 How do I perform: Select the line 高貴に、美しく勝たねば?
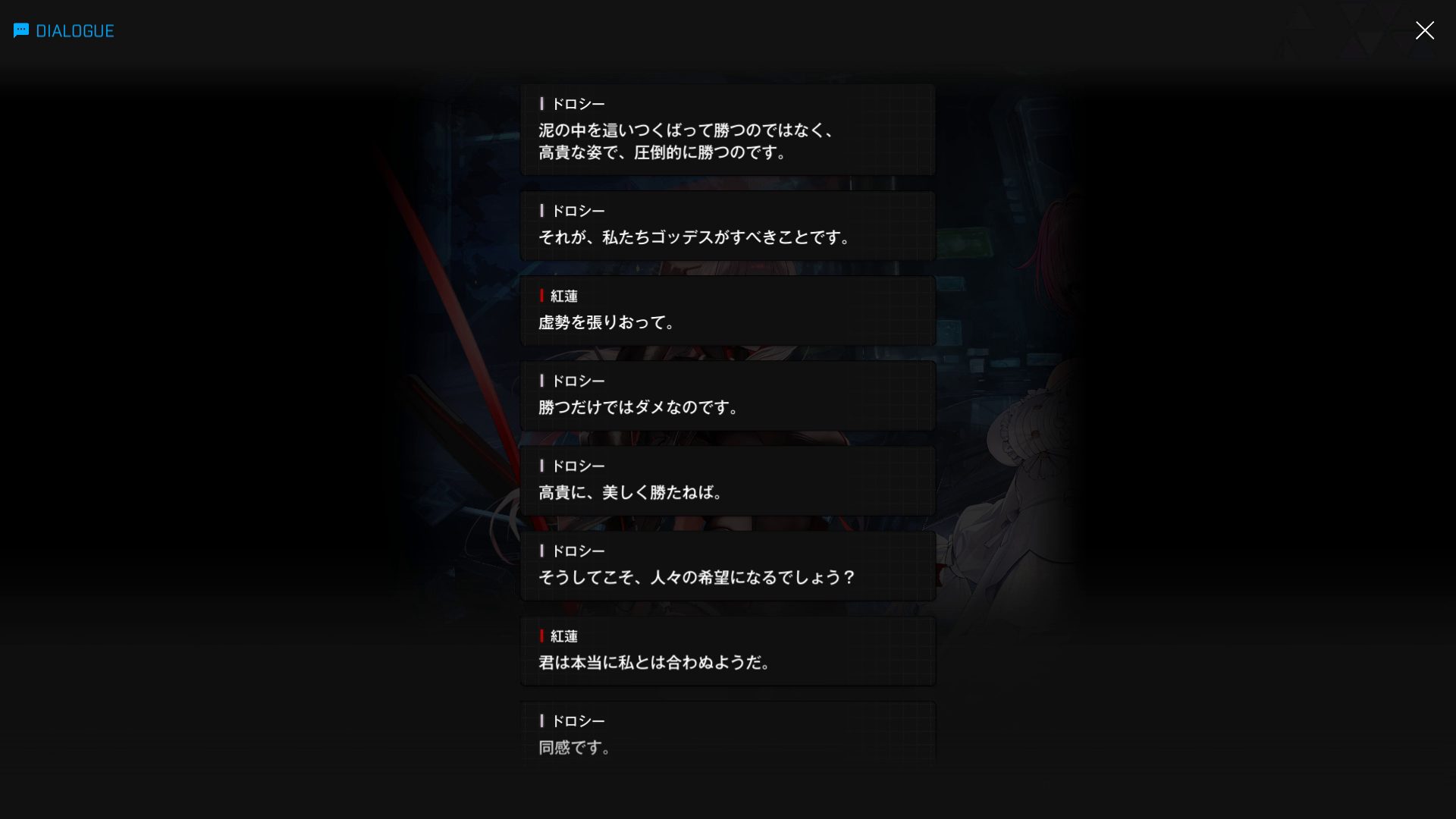728,480
